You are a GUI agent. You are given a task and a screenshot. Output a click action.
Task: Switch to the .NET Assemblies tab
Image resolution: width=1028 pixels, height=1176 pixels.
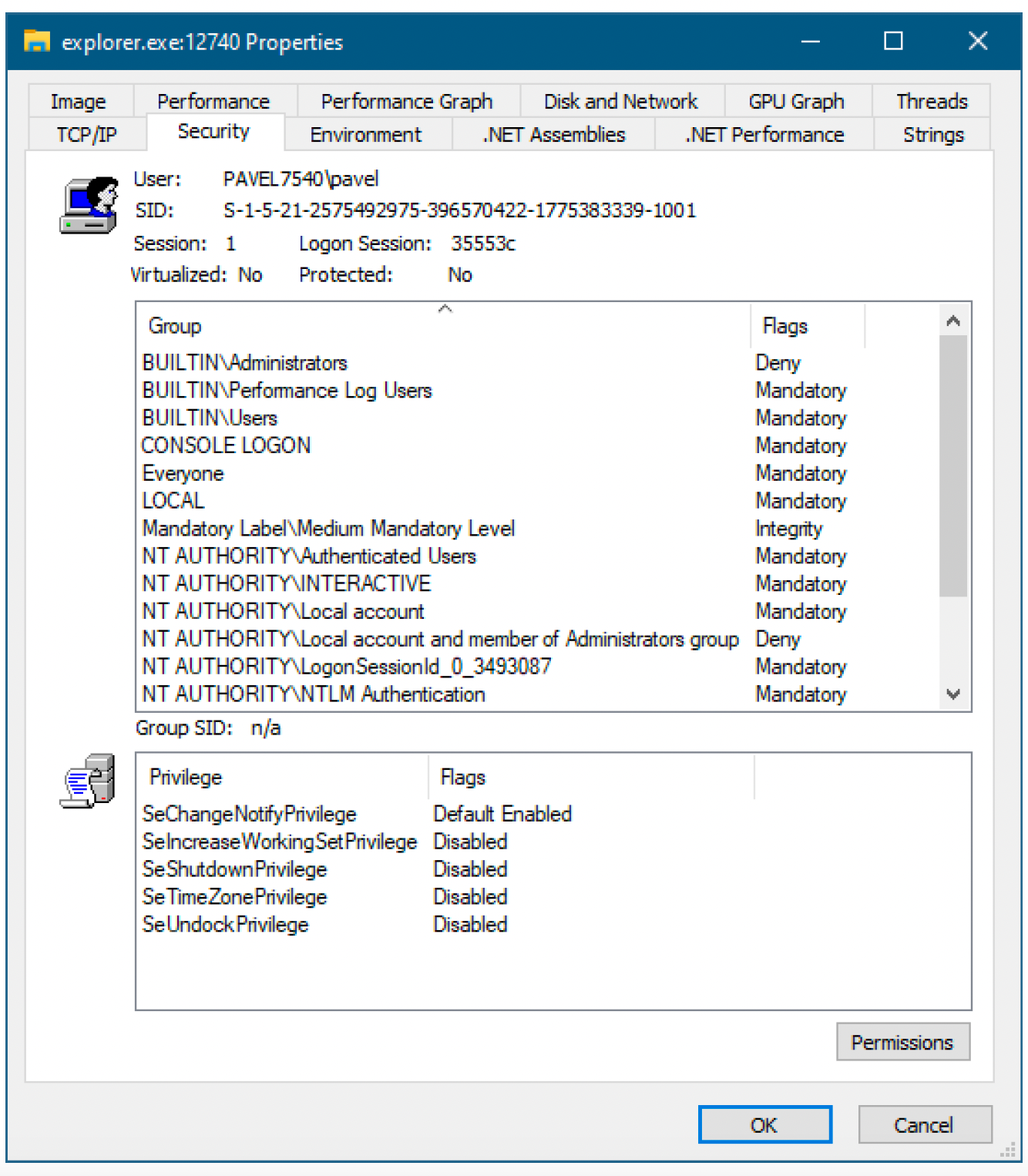click(554, 135)
